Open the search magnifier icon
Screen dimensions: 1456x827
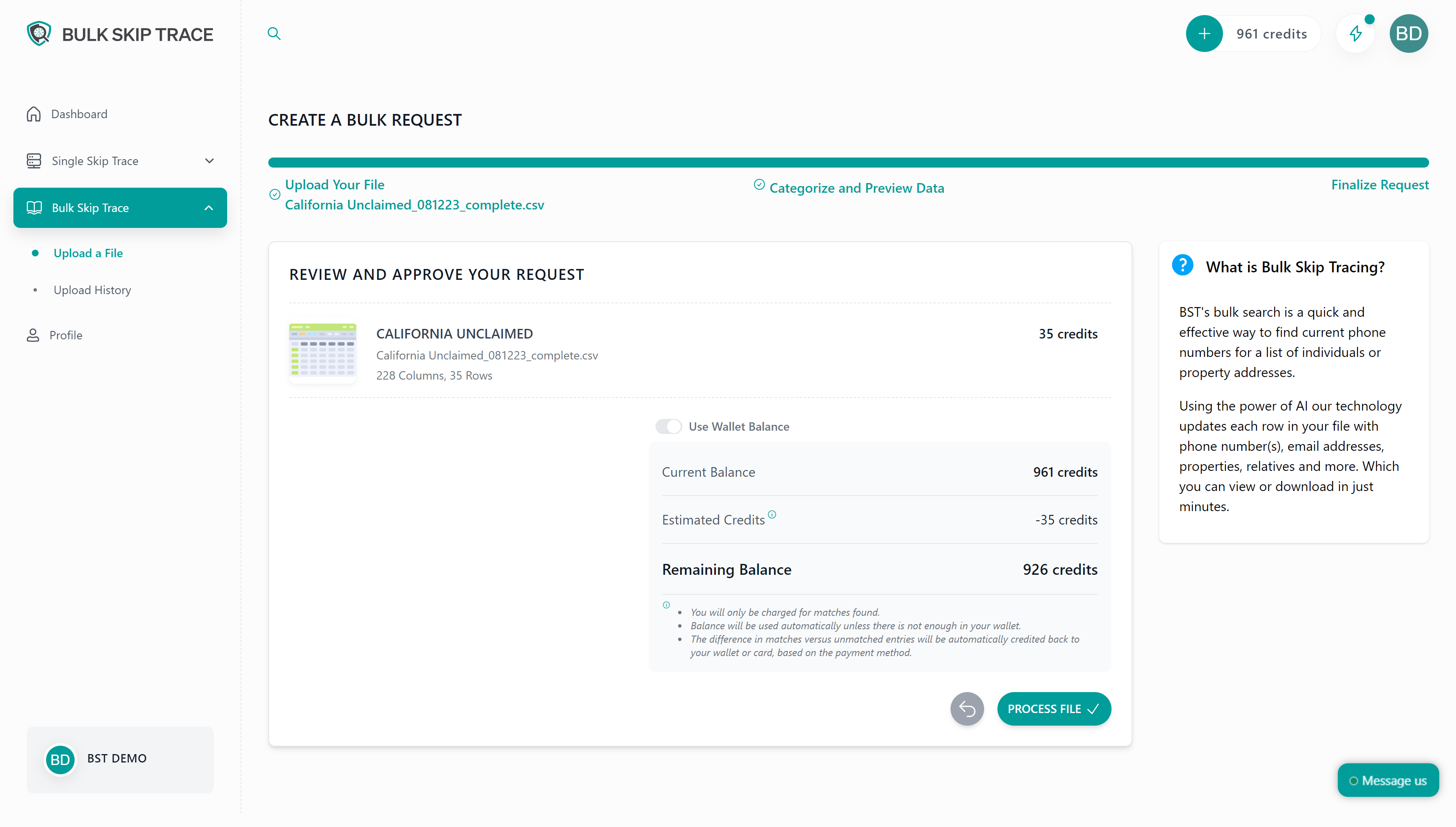[275, 34]
